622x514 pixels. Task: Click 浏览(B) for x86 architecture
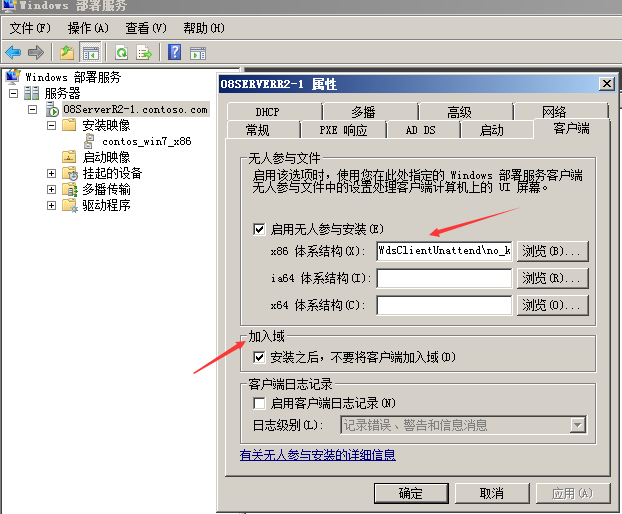[553, 251]
